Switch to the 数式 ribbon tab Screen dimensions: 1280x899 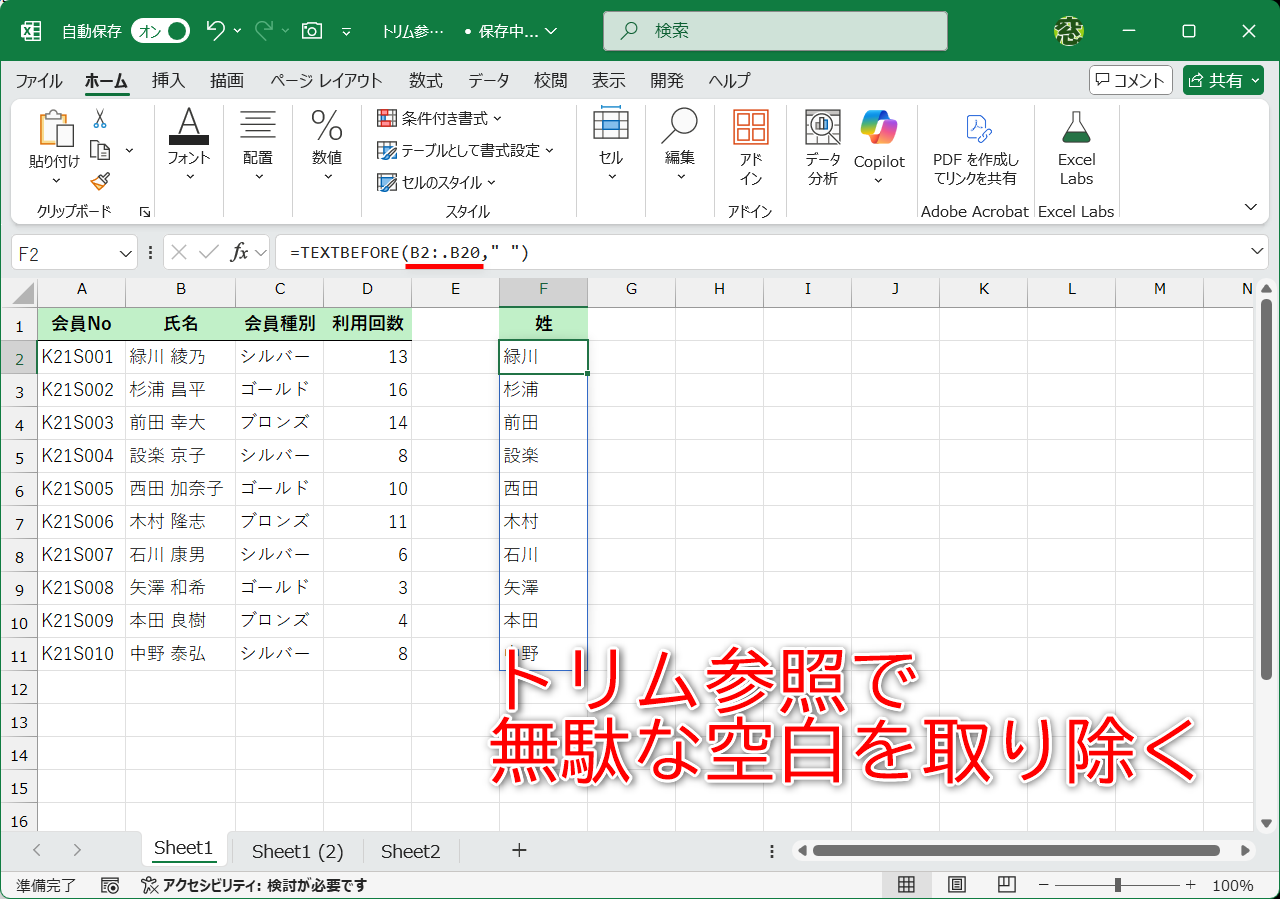[425, 81]
